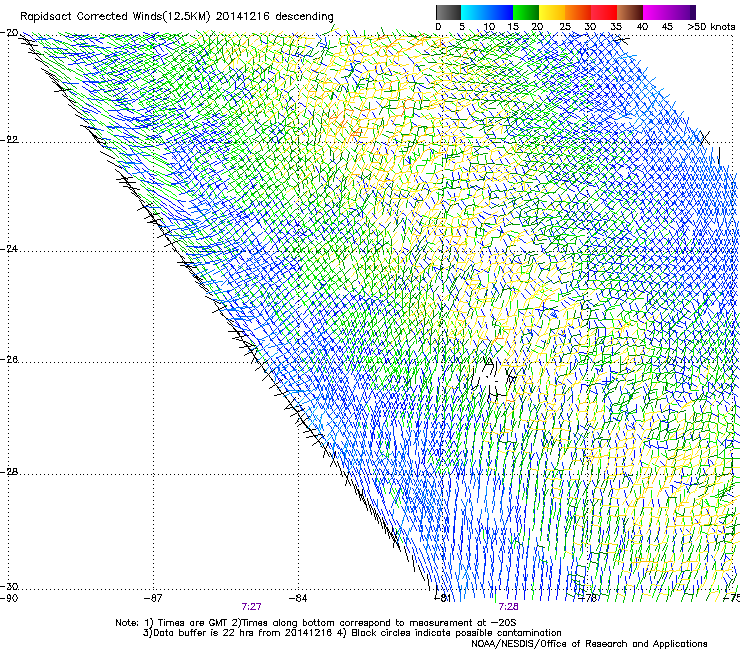
Task: Click the -30 latitude axis label
Action: click(9, 586)
